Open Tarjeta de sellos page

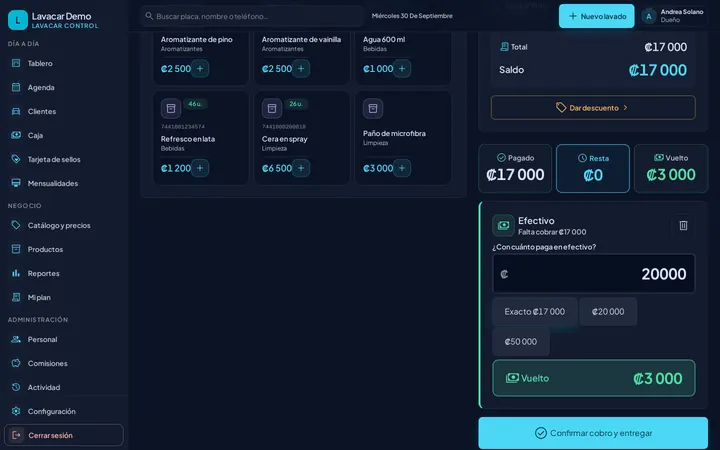(x=64, y=159)
